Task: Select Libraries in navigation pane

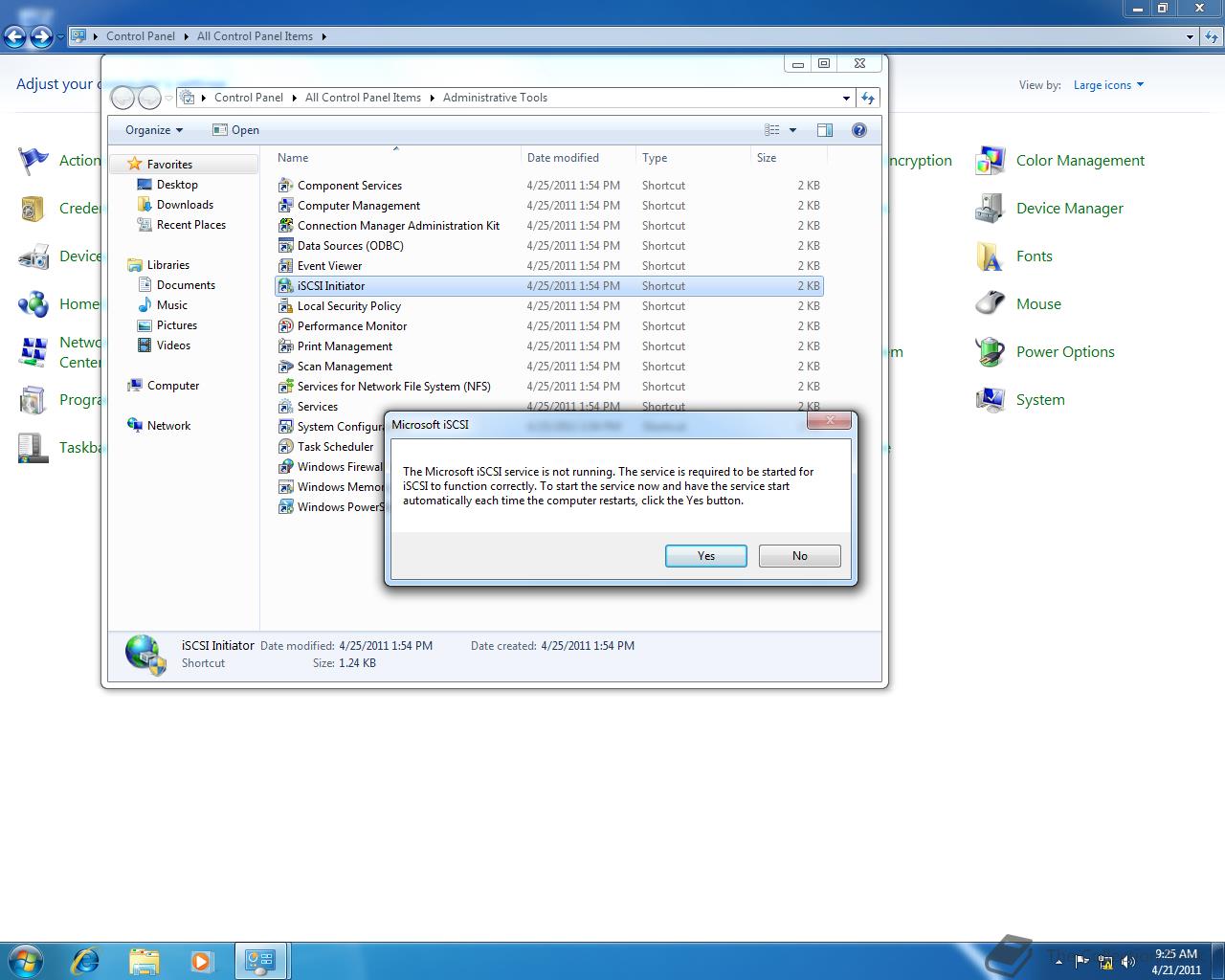Action: click(x=167, y=265)
